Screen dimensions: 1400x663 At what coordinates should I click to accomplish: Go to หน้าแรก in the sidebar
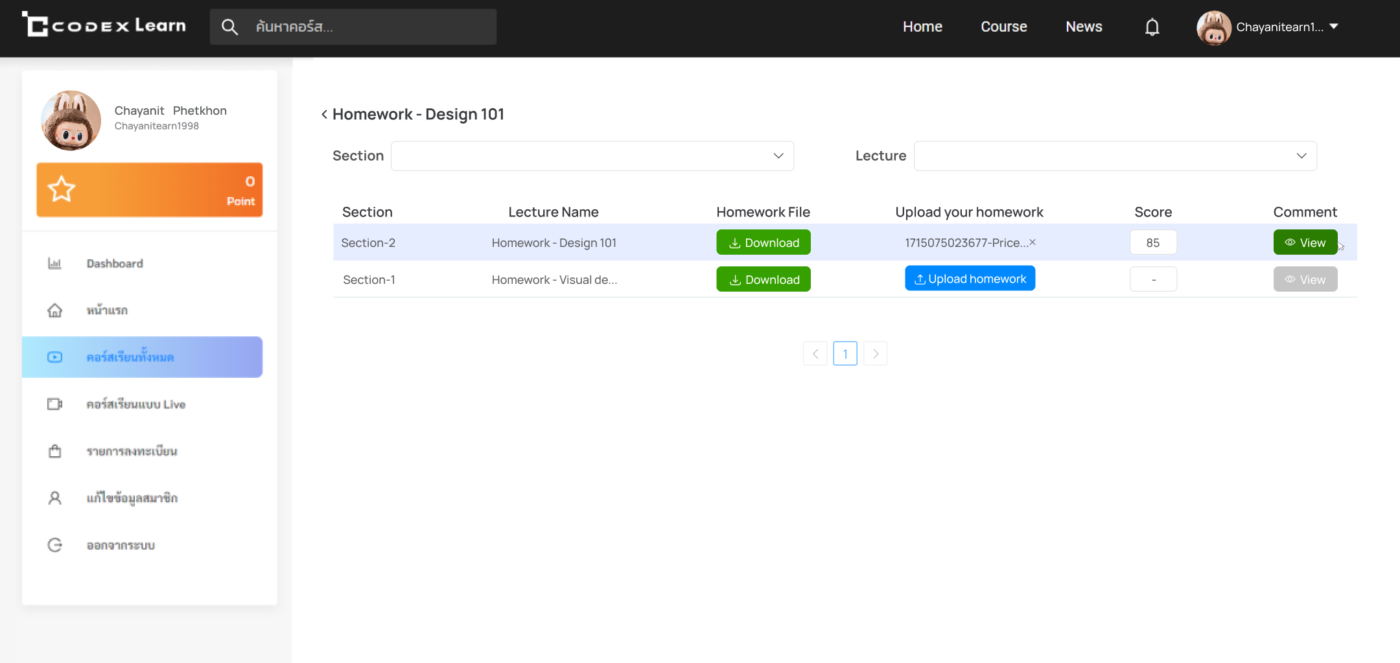(106, 311)
